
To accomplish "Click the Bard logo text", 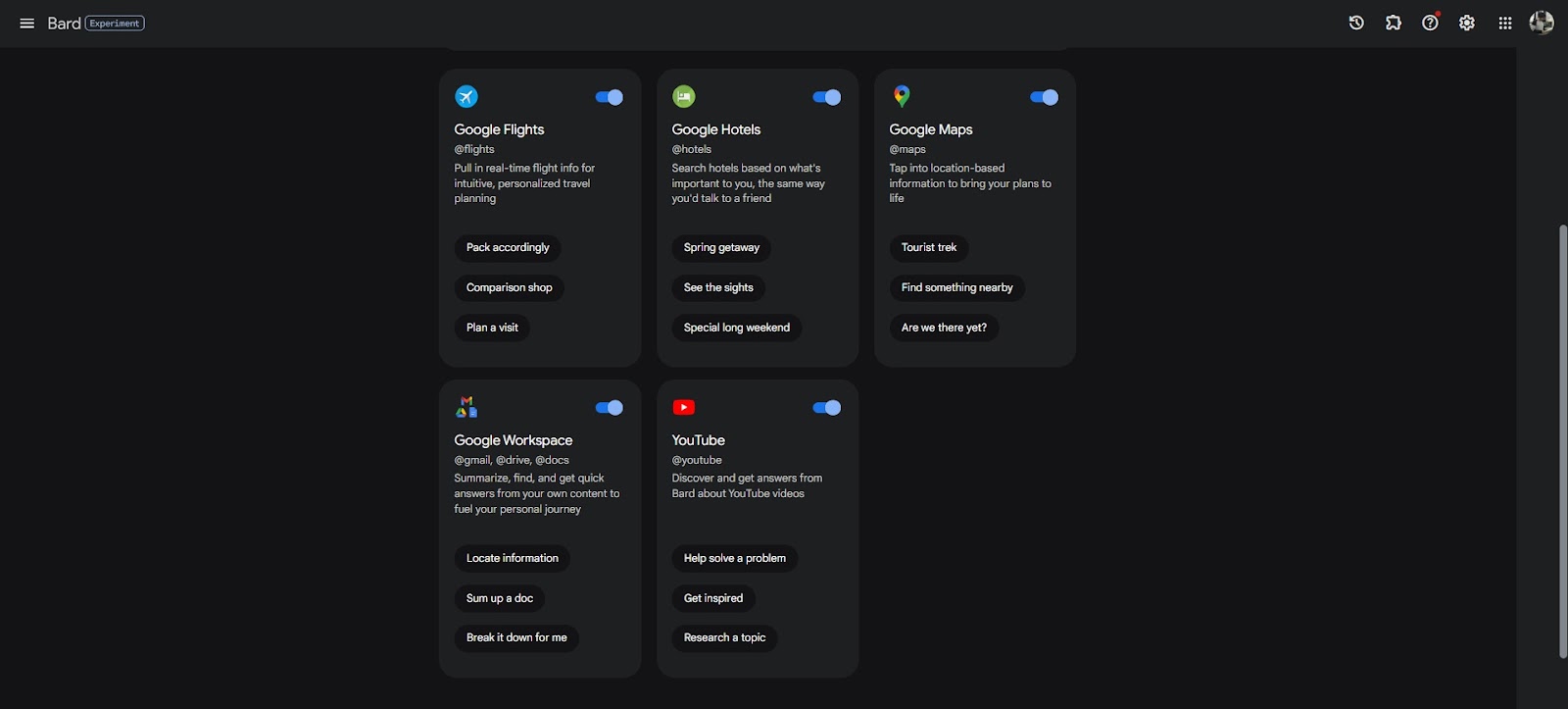I will [x=64, y=24].
